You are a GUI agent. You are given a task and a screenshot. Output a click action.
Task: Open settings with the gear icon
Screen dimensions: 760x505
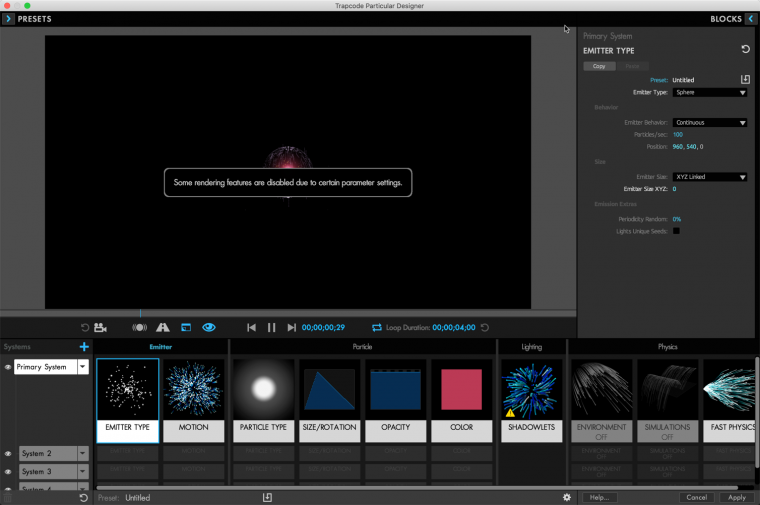pyautogui.click(x=567, y=497)
